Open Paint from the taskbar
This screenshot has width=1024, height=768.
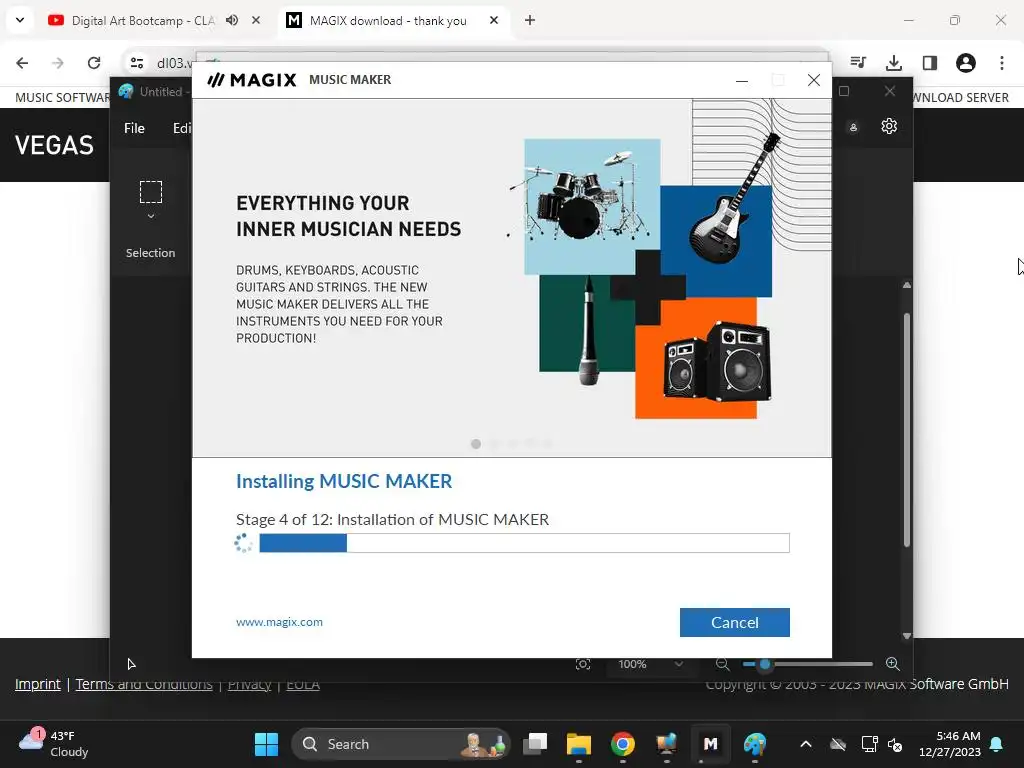[754, 744]
